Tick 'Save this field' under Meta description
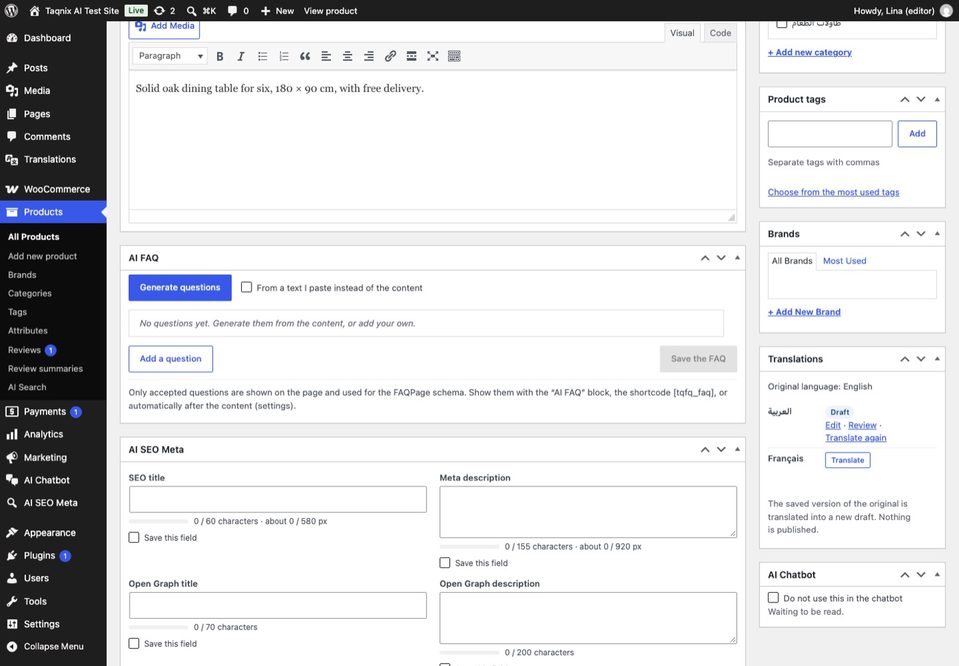 tap(445, 563)
